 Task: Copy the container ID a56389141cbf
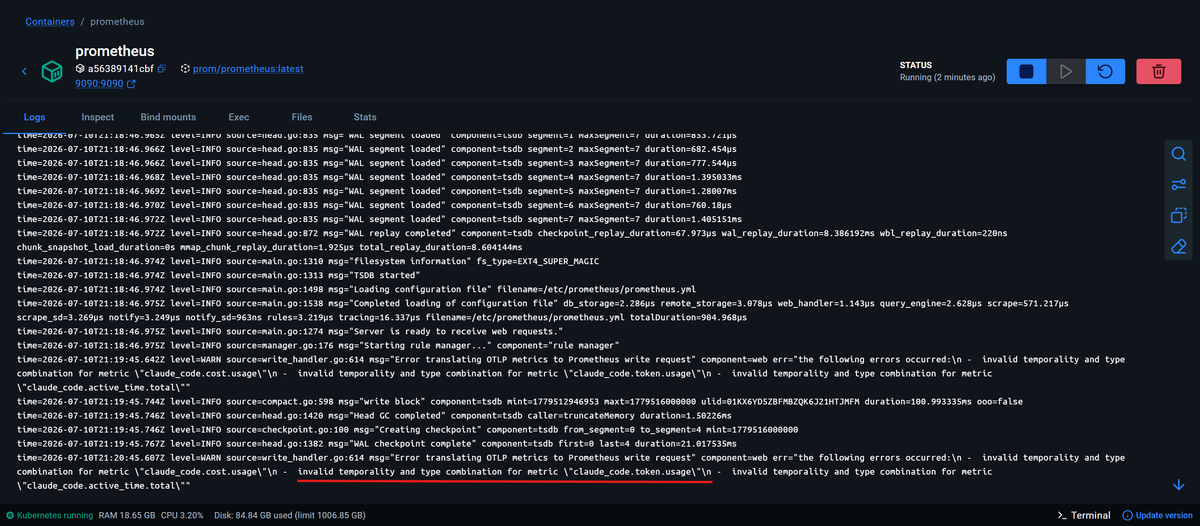tap(164, 69)
